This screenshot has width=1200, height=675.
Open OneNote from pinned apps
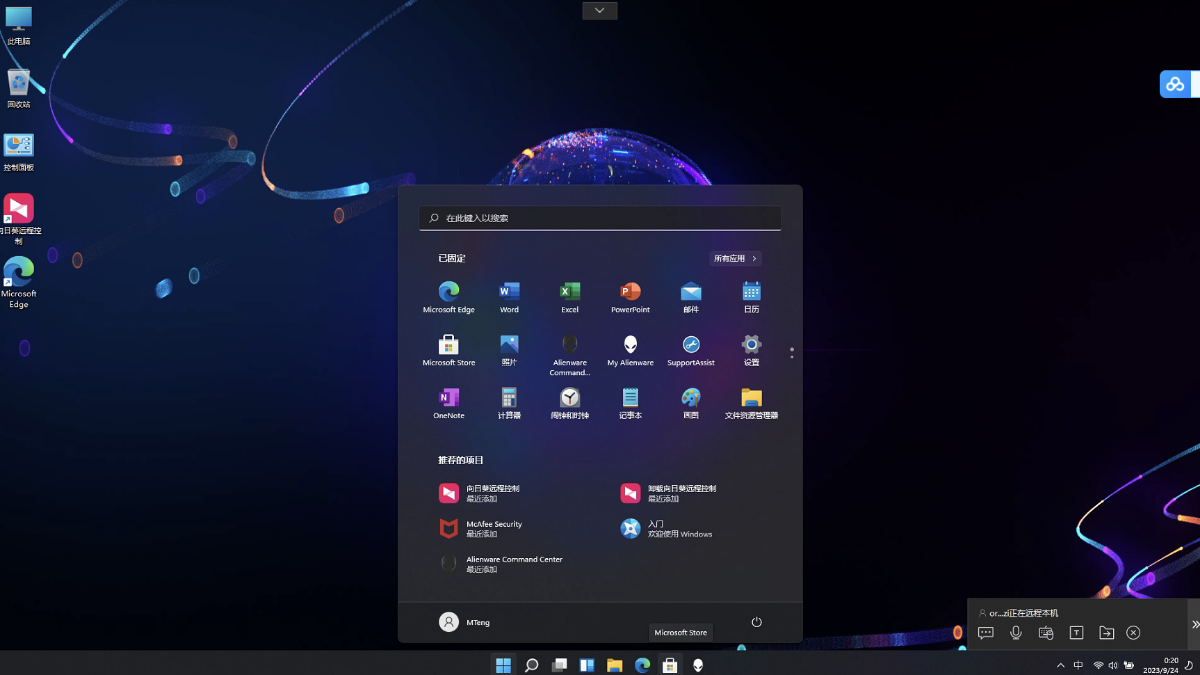(x=448, y=402)
